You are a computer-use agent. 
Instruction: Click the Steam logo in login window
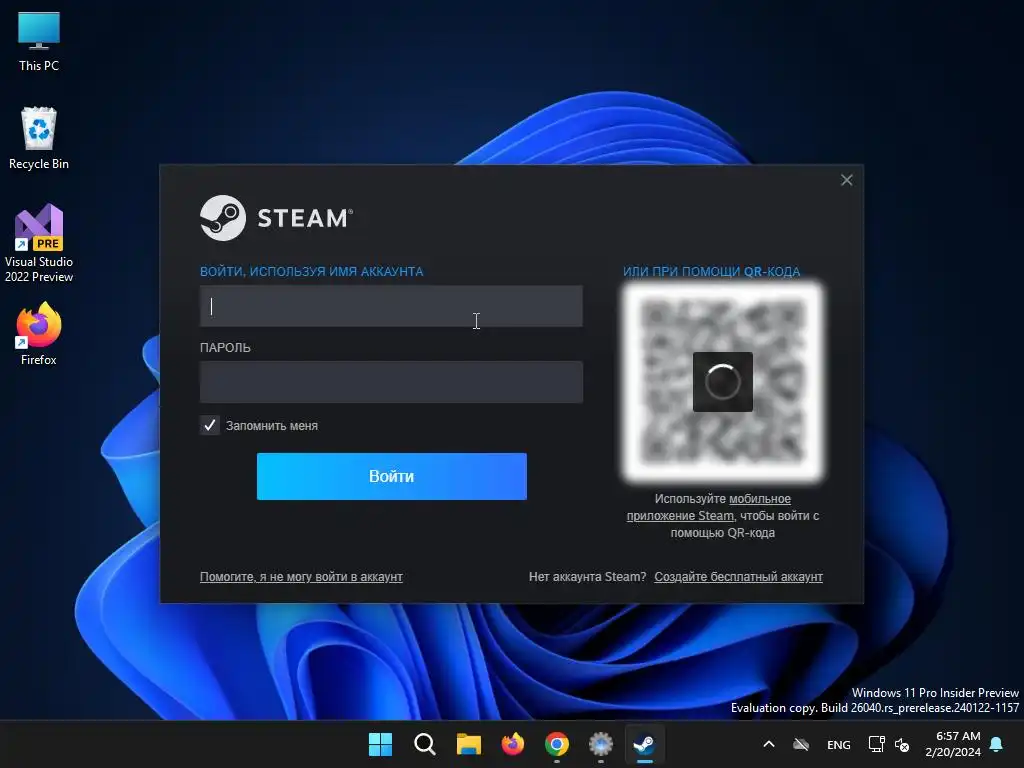point(276,218)
